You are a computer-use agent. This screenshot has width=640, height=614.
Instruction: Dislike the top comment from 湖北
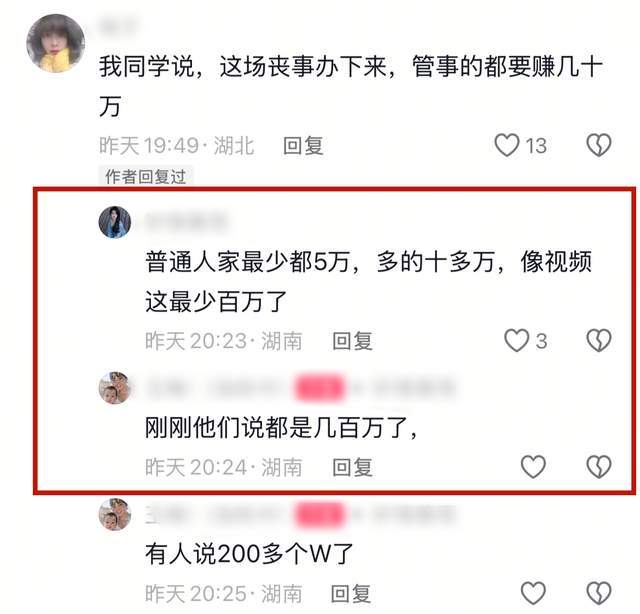[x=599, y=145]
